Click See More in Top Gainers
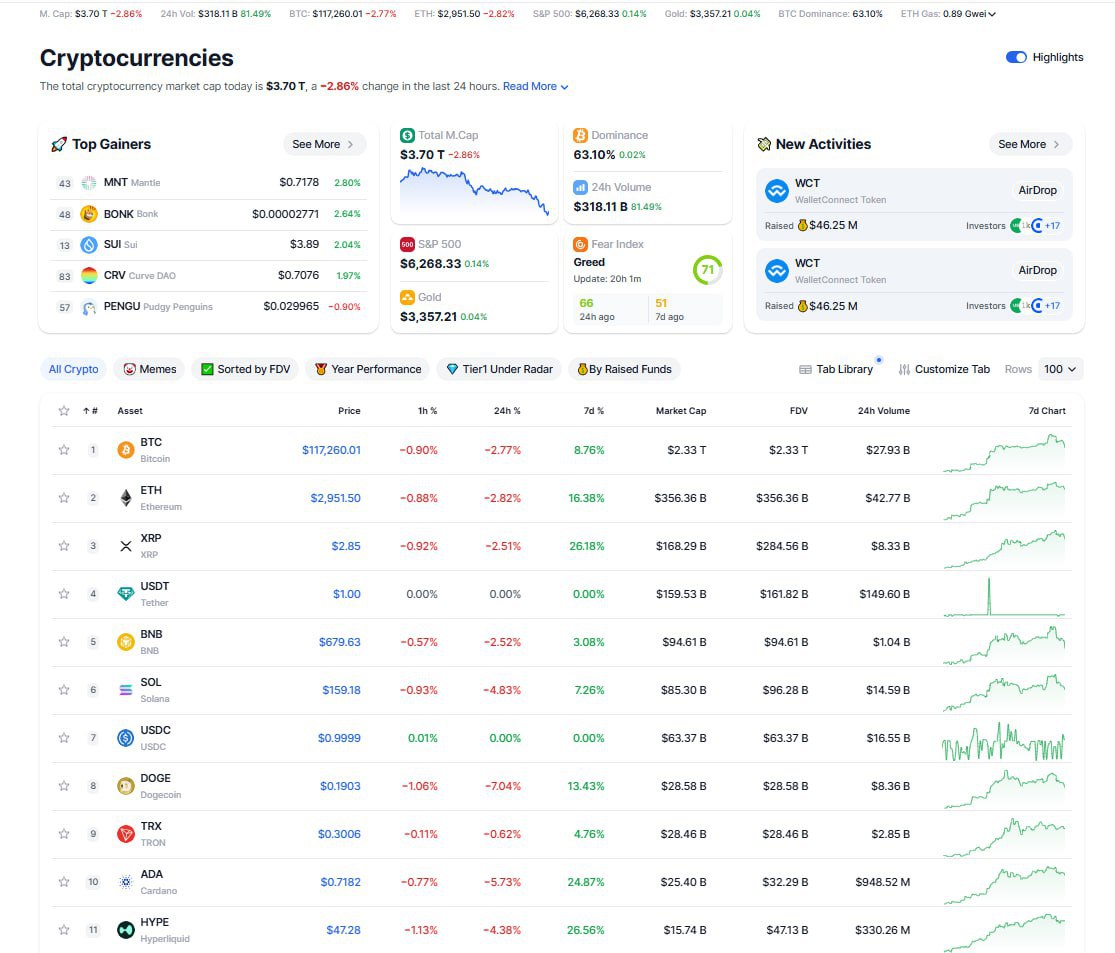 [x=324, y=144]
